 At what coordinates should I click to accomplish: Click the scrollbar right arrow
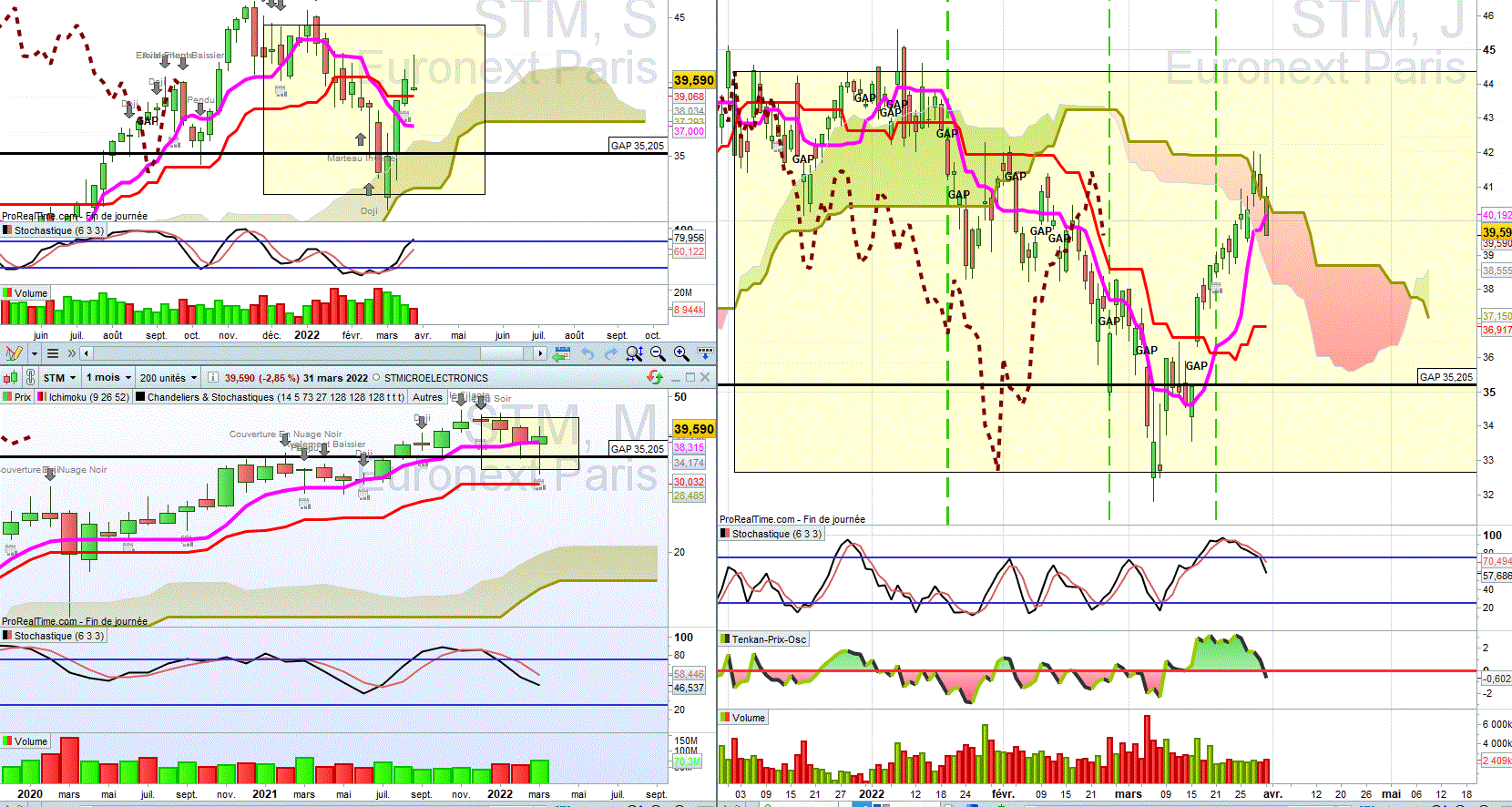tap(540, 353)
